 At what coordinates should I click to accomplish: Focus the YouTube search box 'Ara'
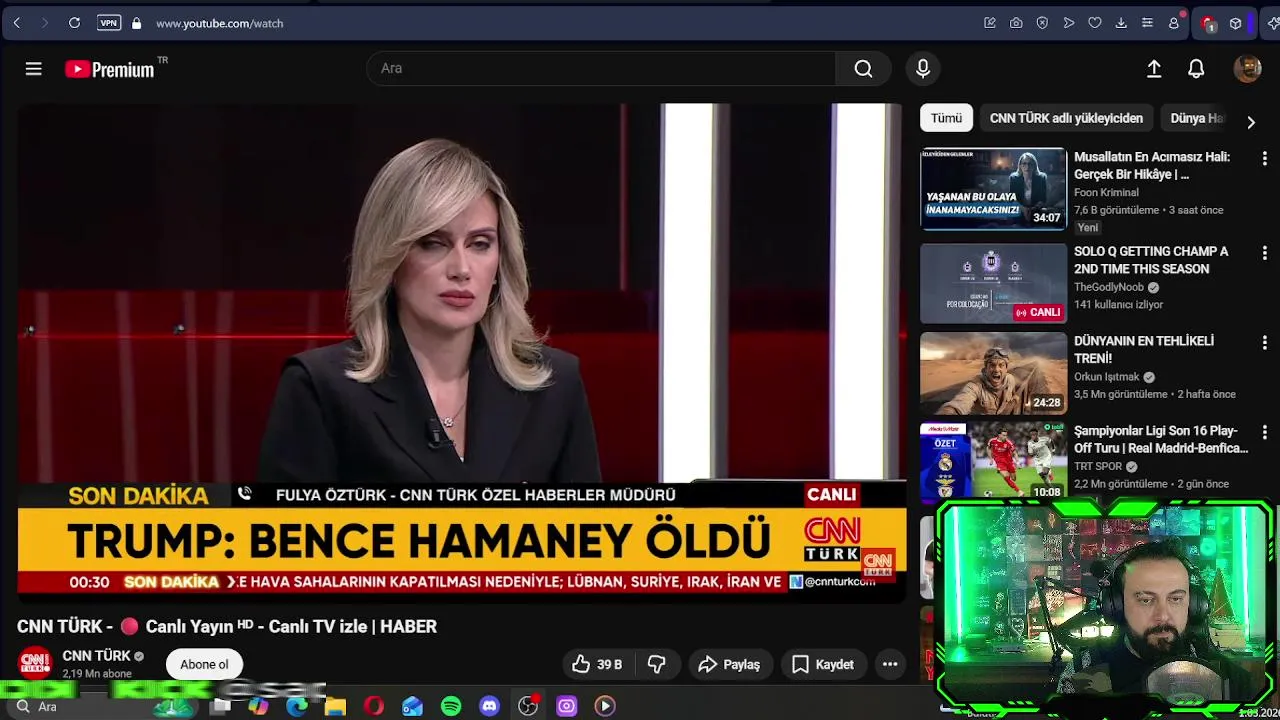coord(600,68)
